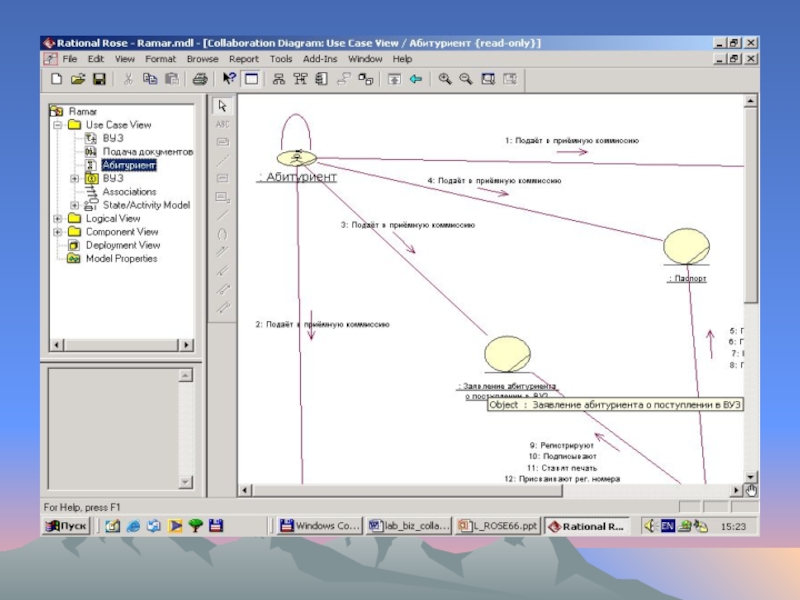Expand the State/Activity Model node
This screenshot has width=800, height=600.
[75, 205]
